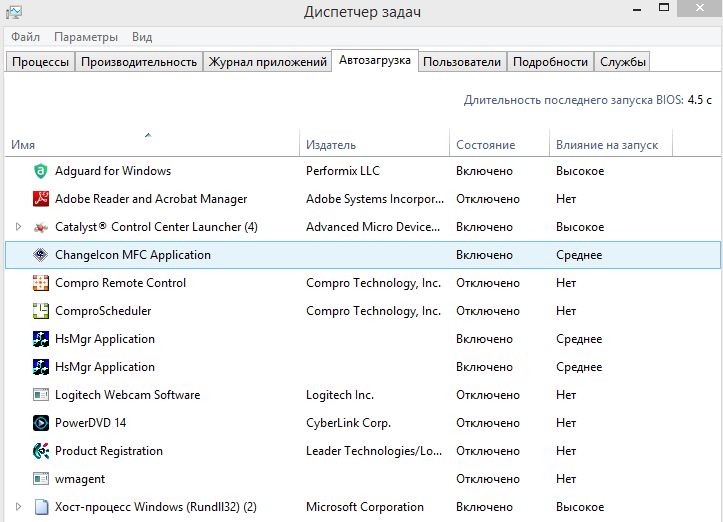
Task: Open the Файл menu
Action: [26, 37]
